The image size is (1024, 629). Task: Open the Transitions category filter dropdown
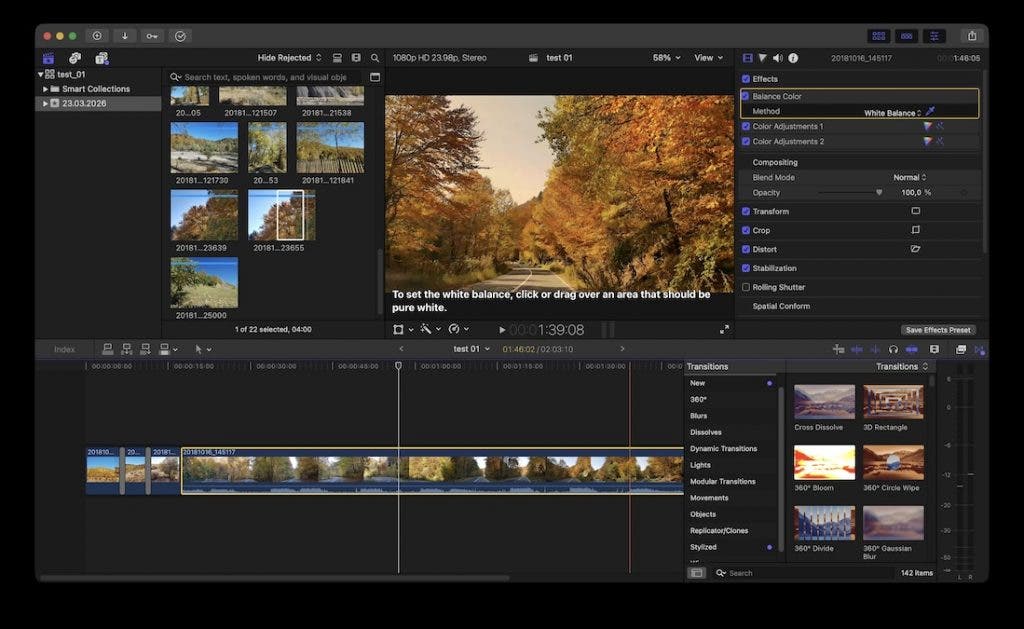pos(902,366)
